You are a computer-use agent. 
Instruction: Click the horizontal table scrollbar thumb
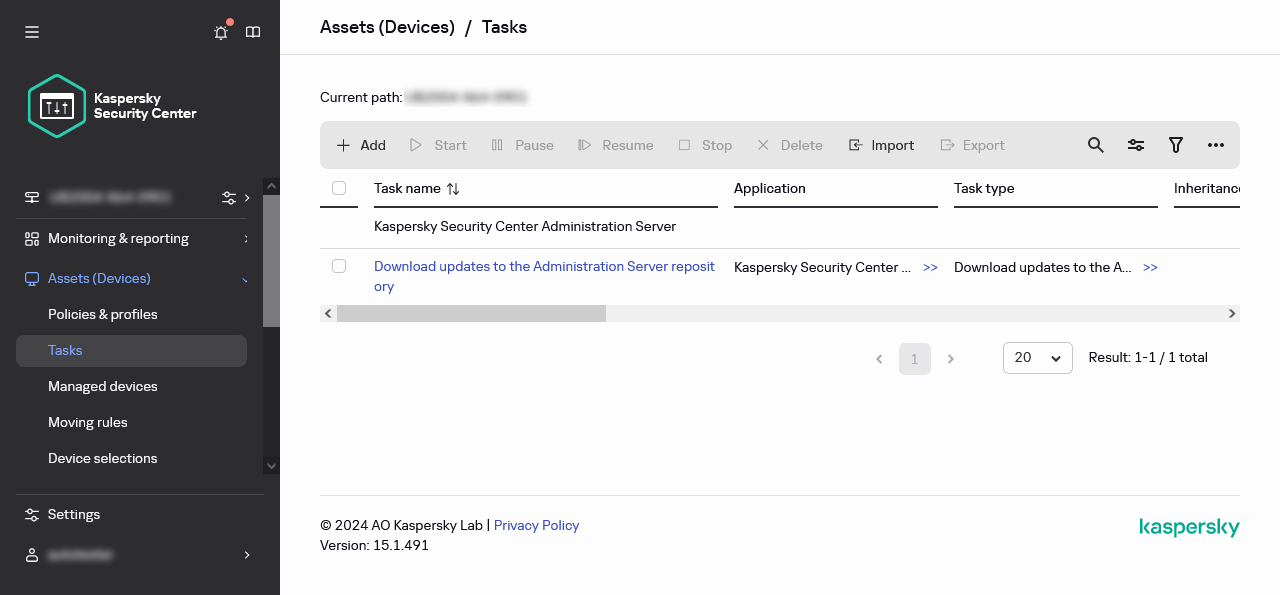point(471,313)
